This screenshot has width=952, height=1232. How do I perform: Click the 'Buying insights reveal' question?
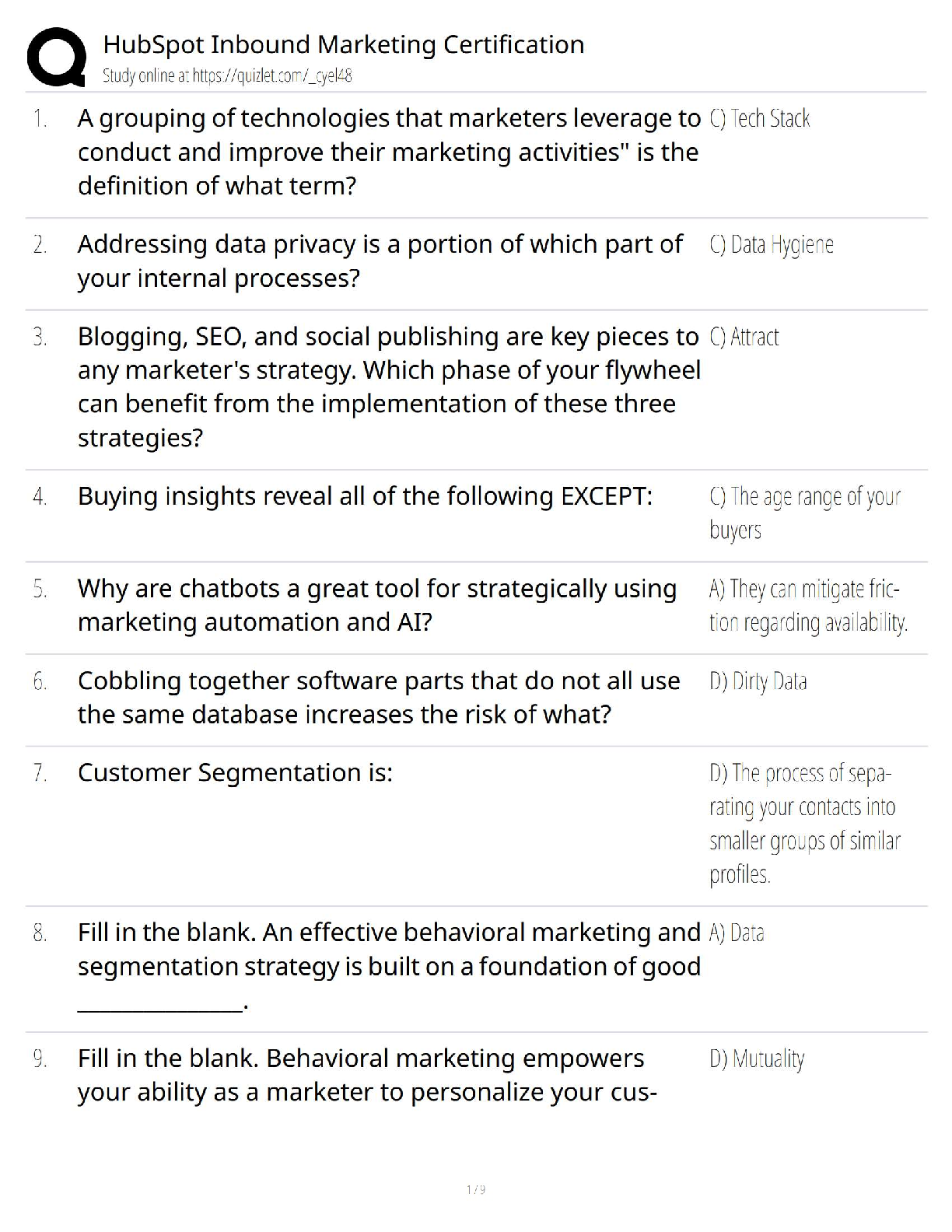tap(365, 496)
